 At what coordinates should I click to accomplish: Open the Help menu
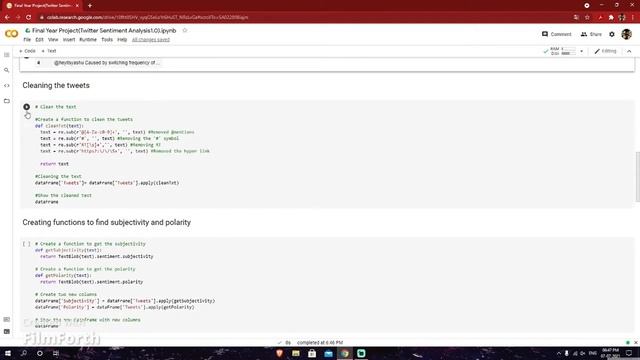[122, 40]
